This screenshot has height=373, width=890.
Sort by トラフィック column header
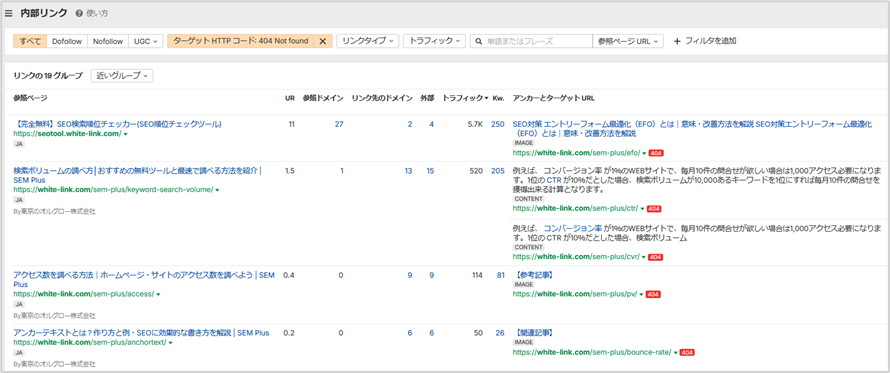(x=465, y=98)
